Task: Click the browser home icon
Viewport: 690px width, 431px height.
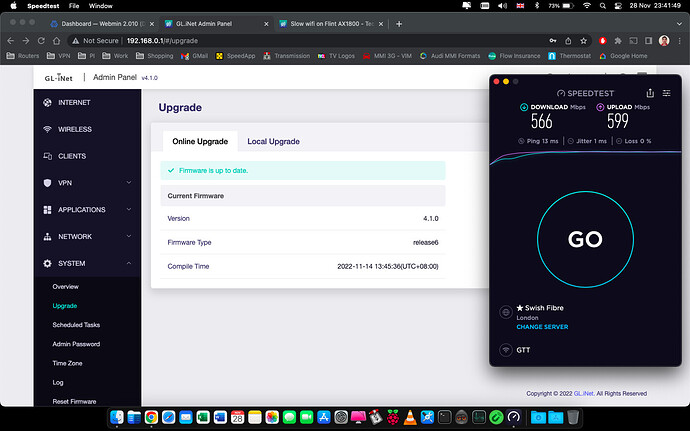Action: click(56, 41)
